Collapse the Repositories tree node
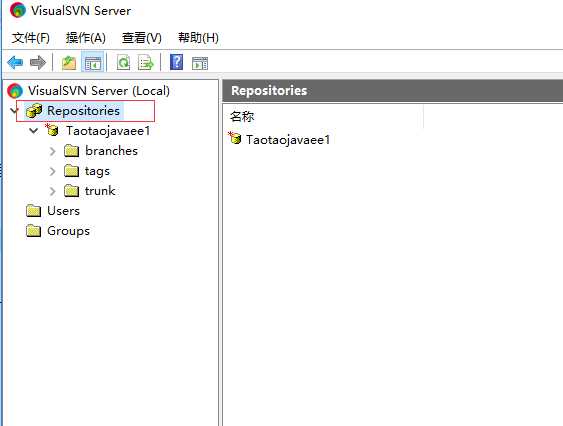Viewport: 563px width, 426px height. pyautogui.click(x=14, y=110)
